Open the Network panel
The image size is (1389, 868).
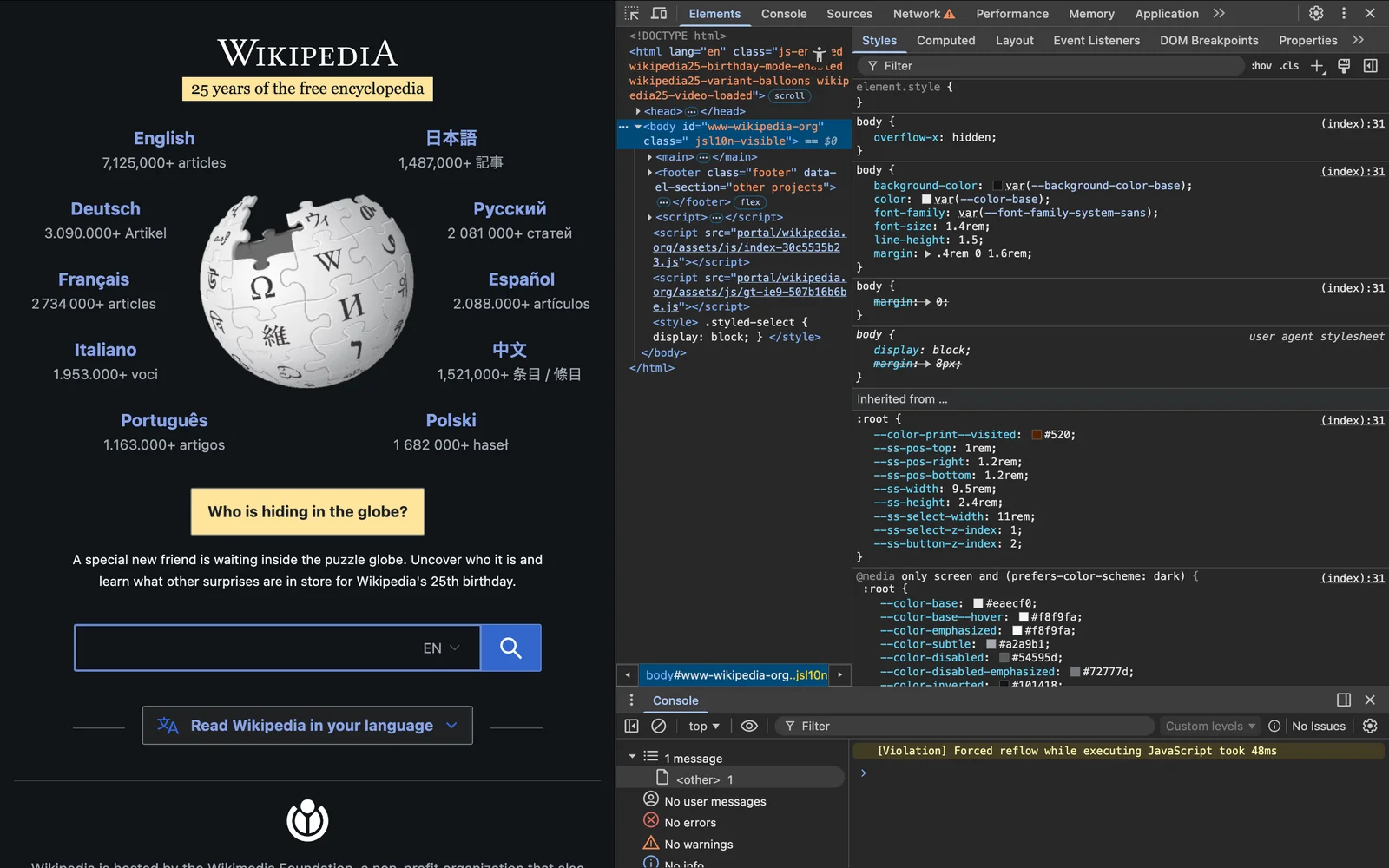pyautogui.click(x=916, y=13)
